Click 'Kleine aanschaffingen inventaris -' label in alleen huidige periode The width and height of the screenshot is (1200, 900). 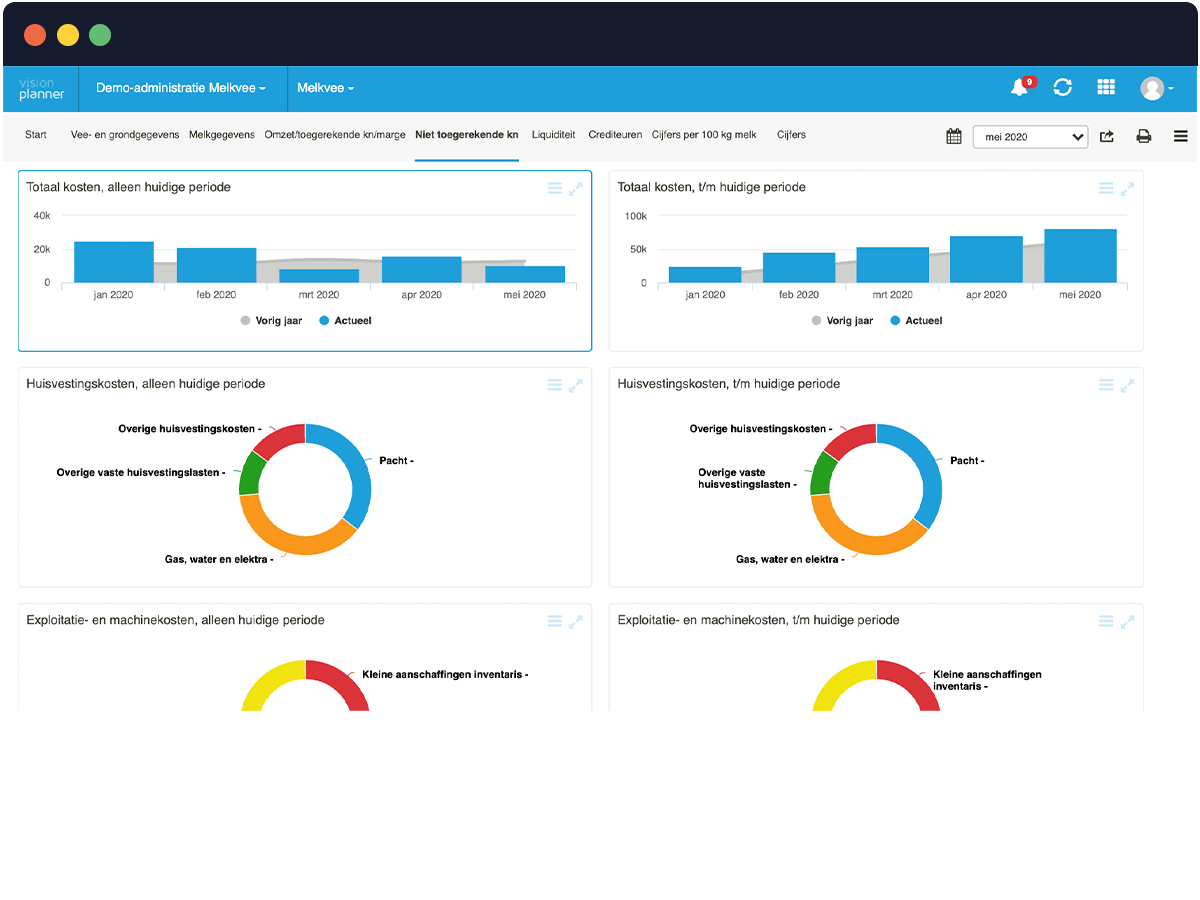(x=445, y=675)
